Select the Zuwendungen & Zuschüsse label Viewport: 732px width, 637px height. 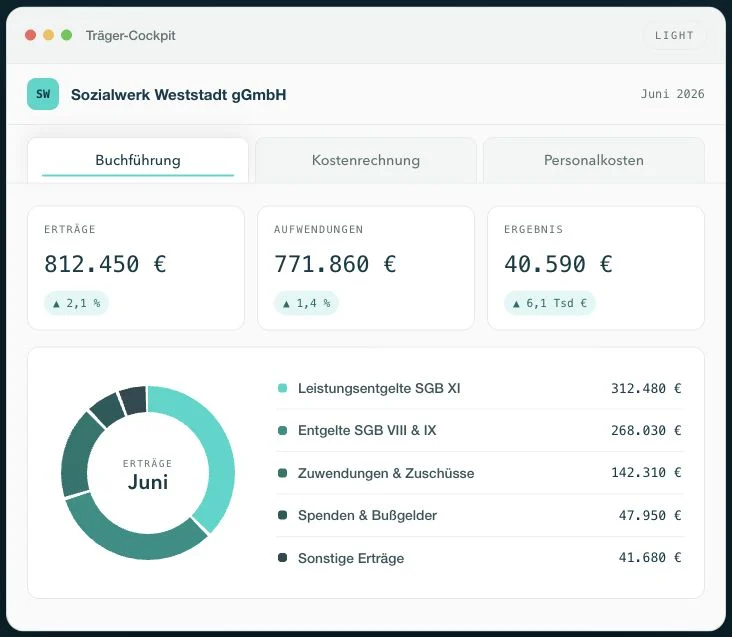click(386, 473)
